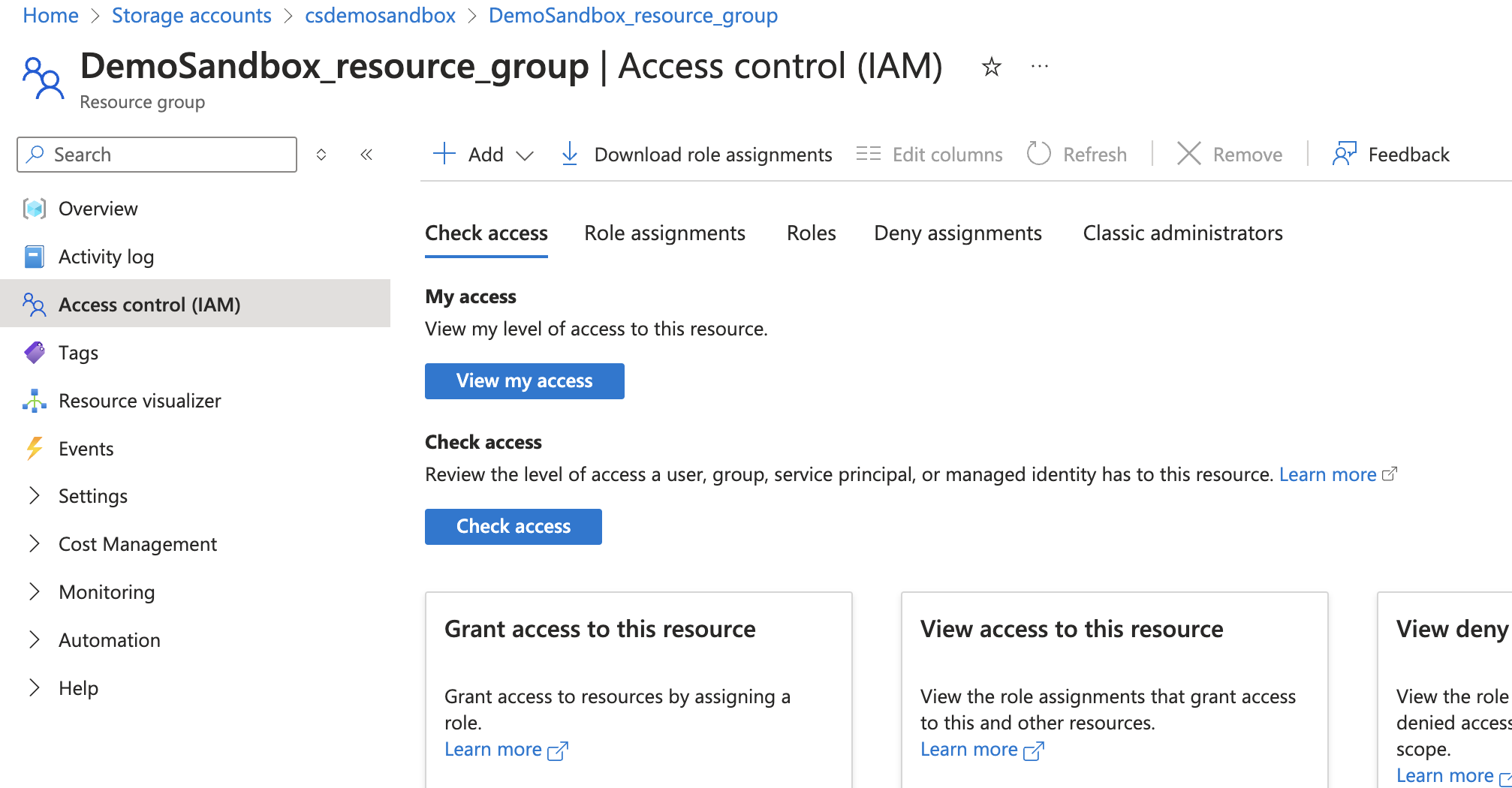Open Learn more under Grant access
The height and width of the screenshot is (788, 1512).
click(492, 748)
